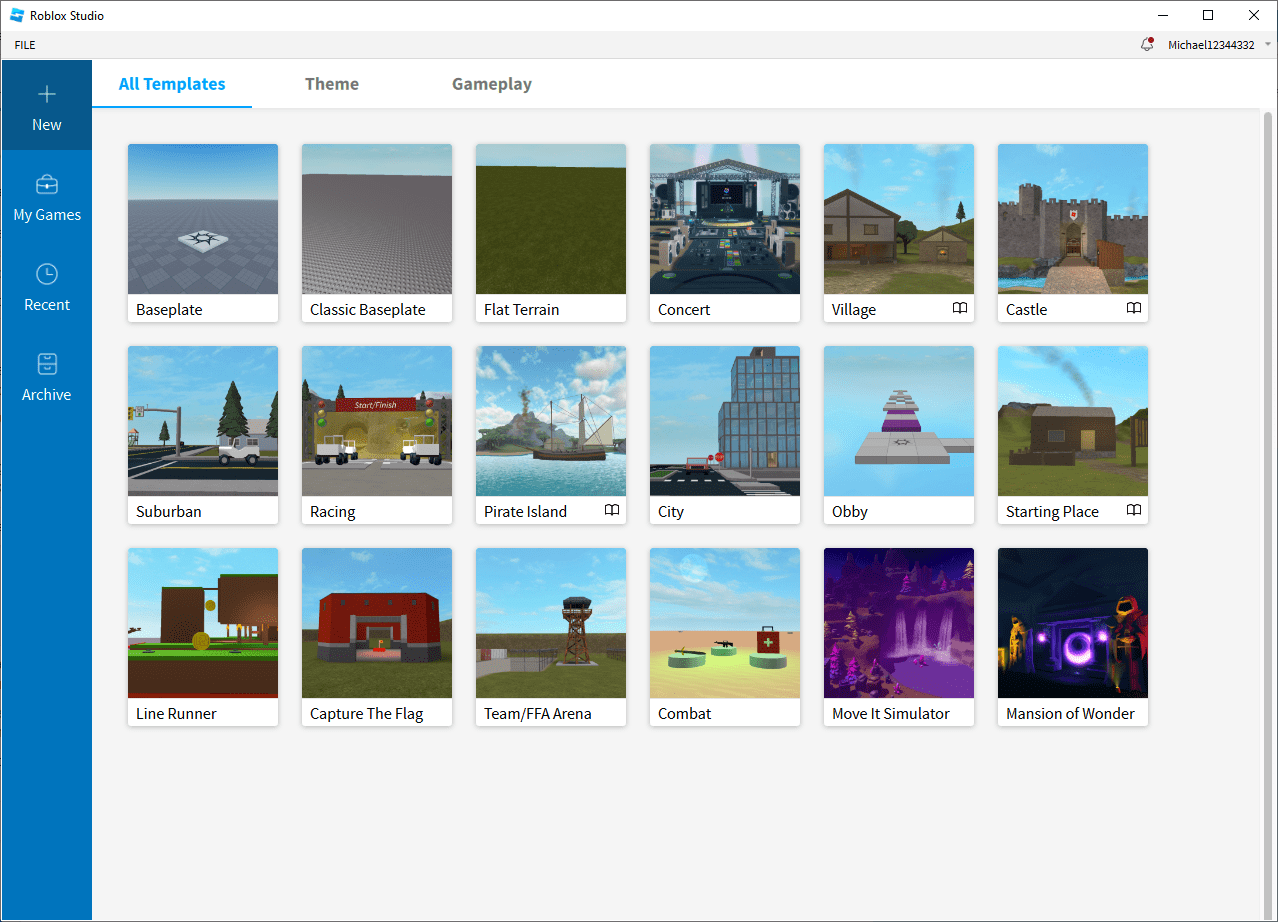Open the Archive box icon
1278x922 pixels.
tap(47, 364)
